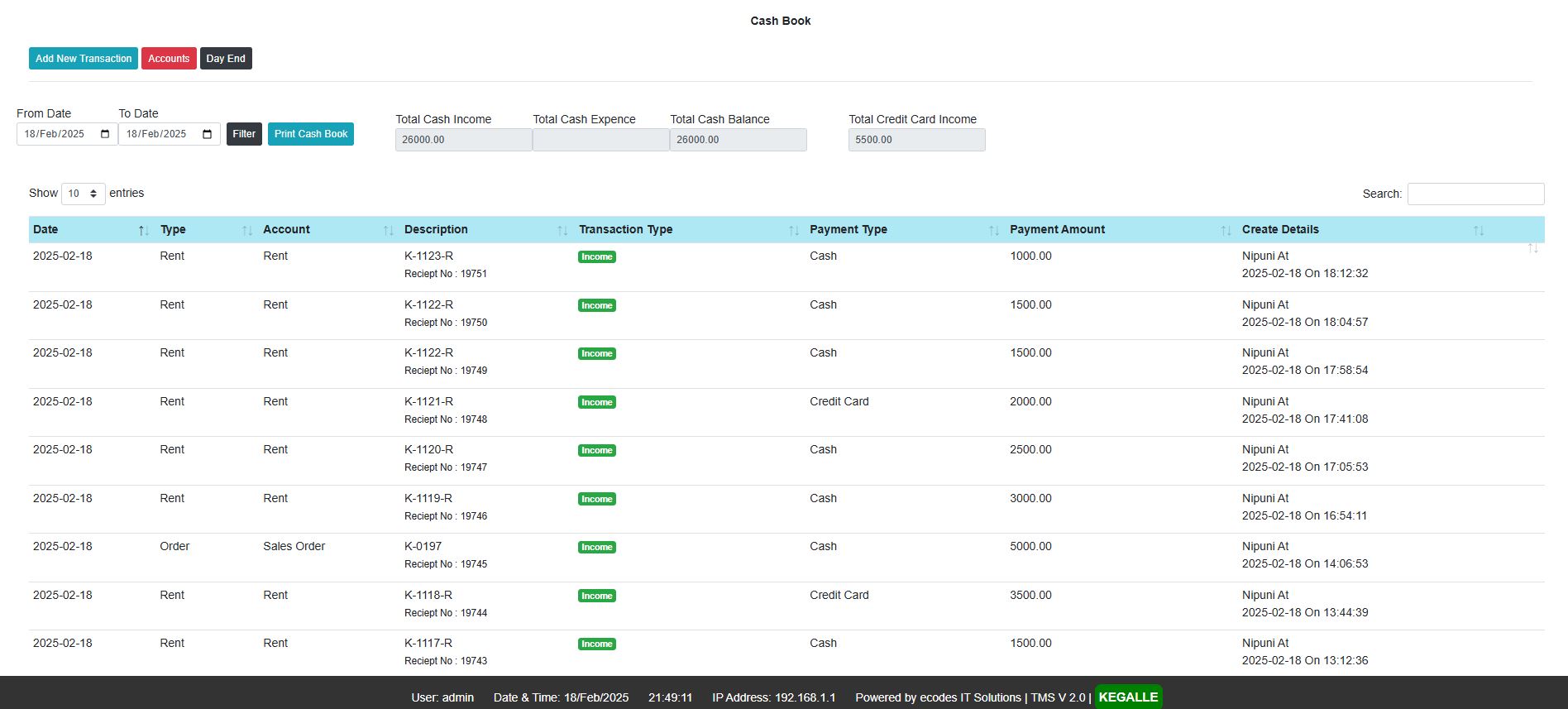Click Date column header label
Viewport: 1568px width, 709px height.
pos(45,229)
